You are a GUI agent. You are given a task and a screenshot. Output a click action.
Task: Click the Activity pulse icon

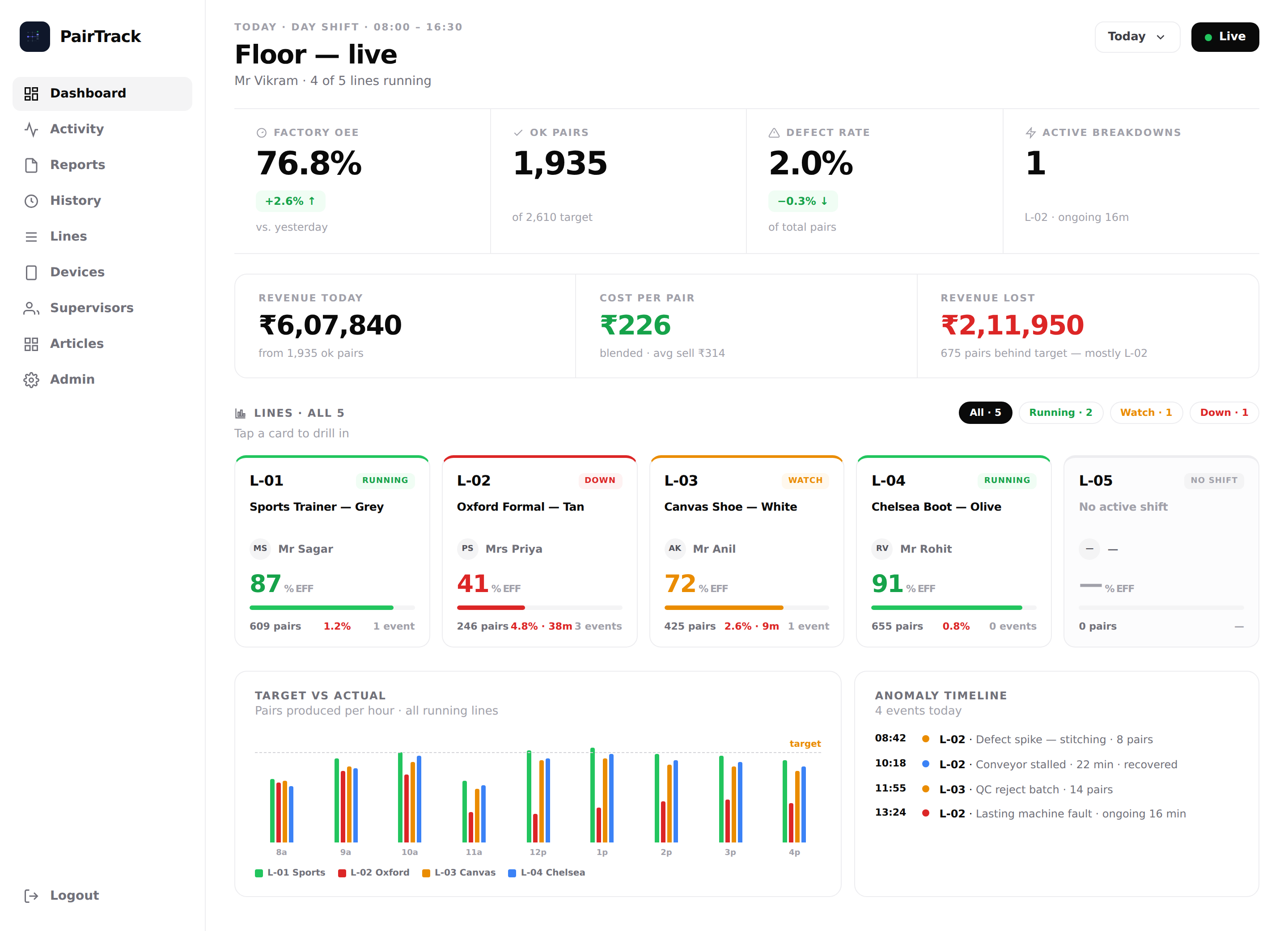pyautogui.click(x=31, y=129)
